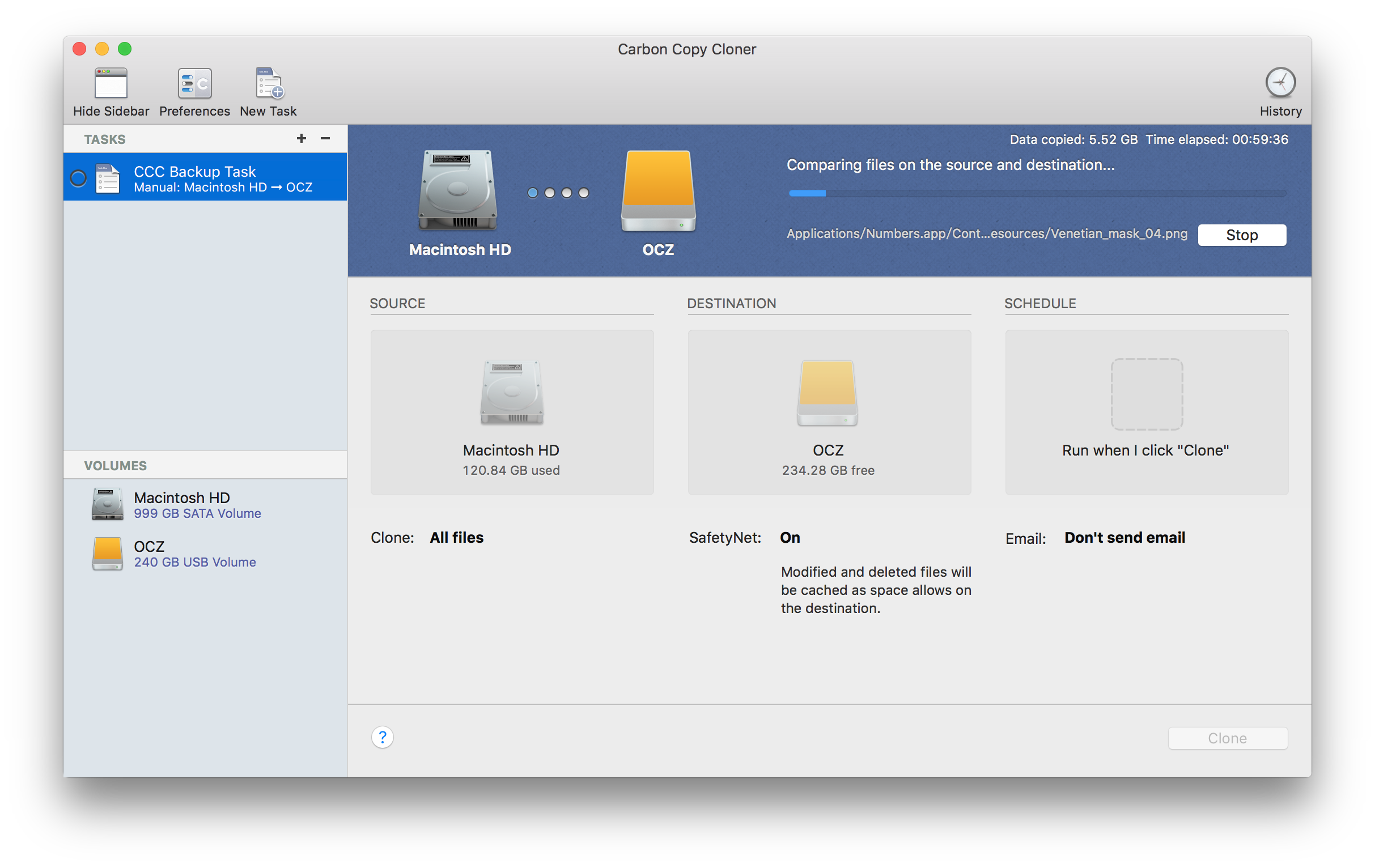Click OCZ orange drive icon in banner
This screenshot has width=1375, height=868.
[658, 190]
